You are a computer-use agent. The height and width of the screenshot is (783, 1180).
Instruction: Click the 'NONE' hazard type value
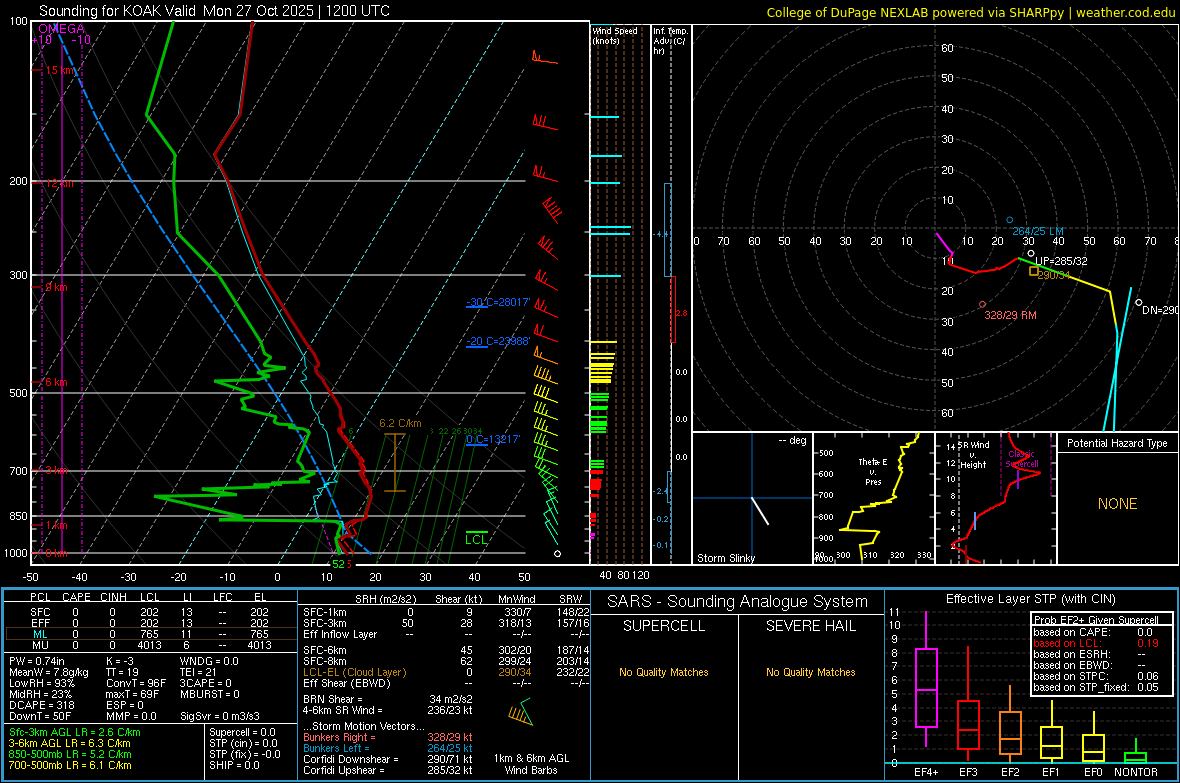click(x=1117, y=504)
